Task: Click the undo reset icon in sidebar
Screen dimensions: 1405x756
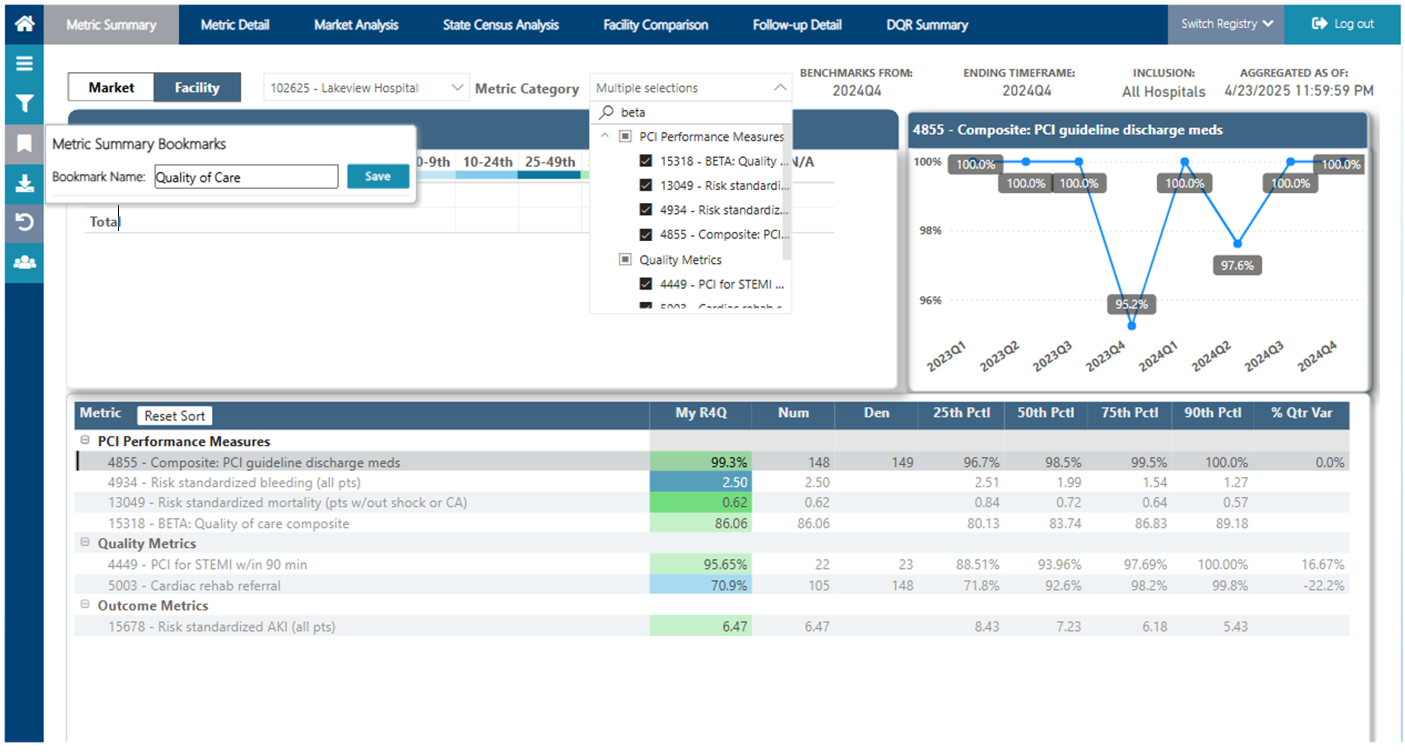Action: tap(24, 222)
